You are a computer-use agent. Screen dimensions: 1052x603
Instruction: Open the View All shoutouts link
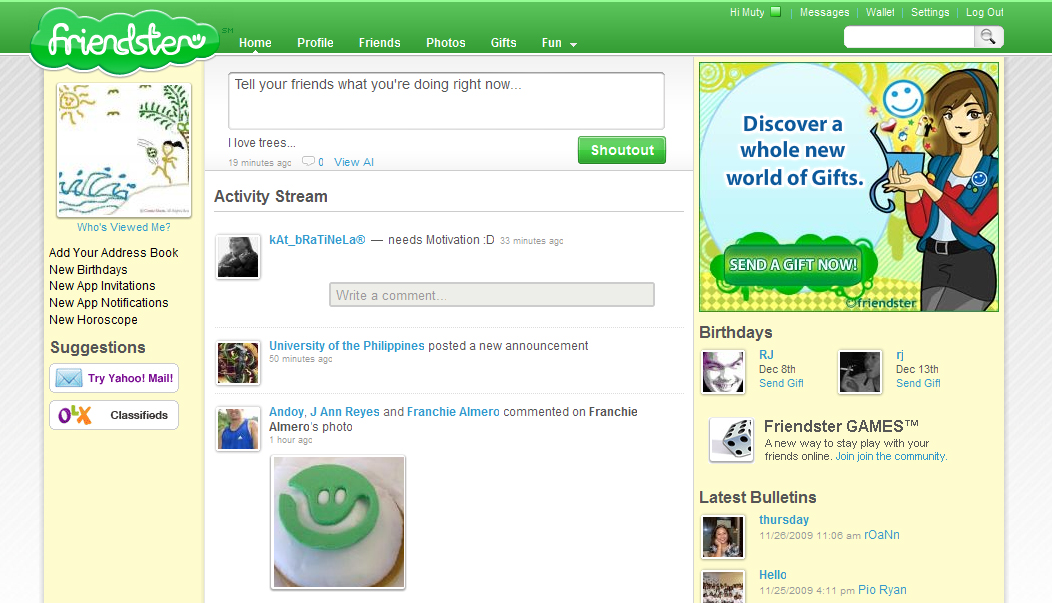tap(353, 161)
